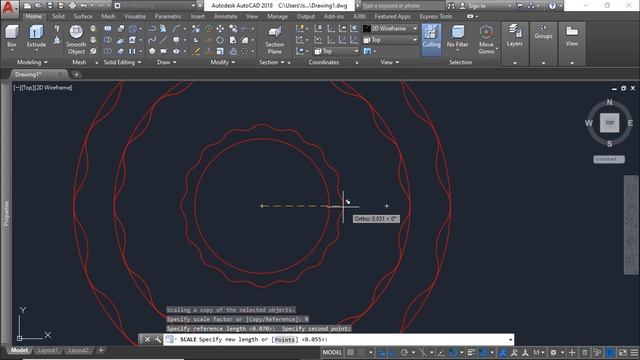Click the Help question mark icon
The image size is (640, 360).
[x=552, y=6]
